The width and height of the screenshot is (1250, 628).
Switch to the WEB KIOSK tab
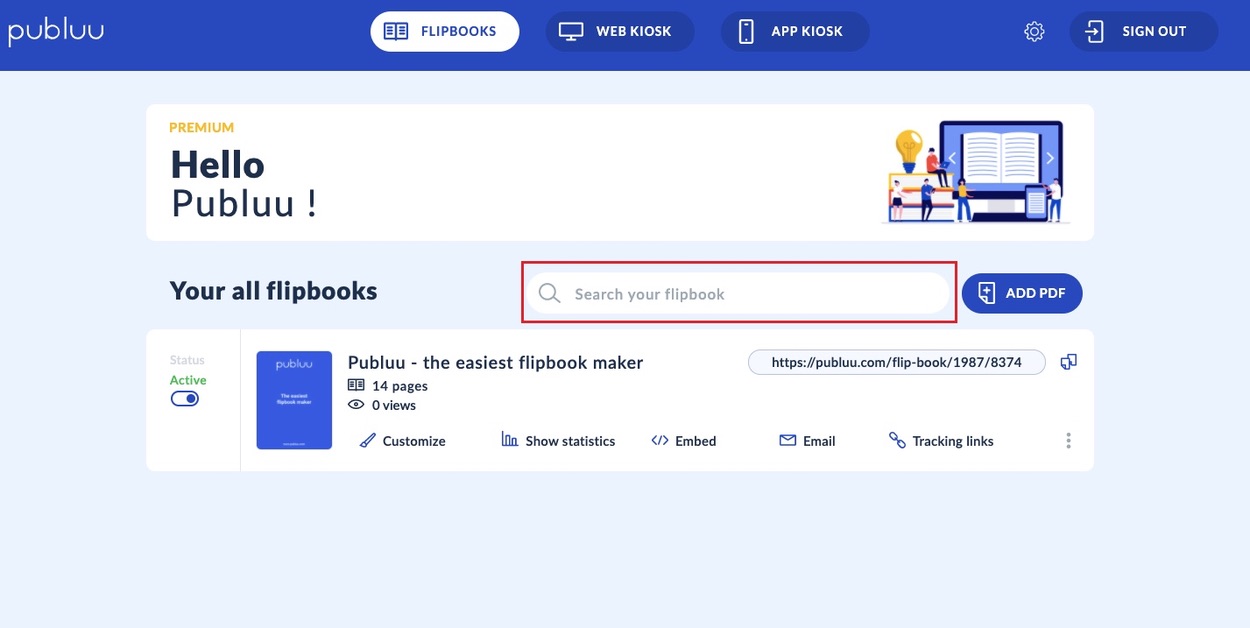620,31
